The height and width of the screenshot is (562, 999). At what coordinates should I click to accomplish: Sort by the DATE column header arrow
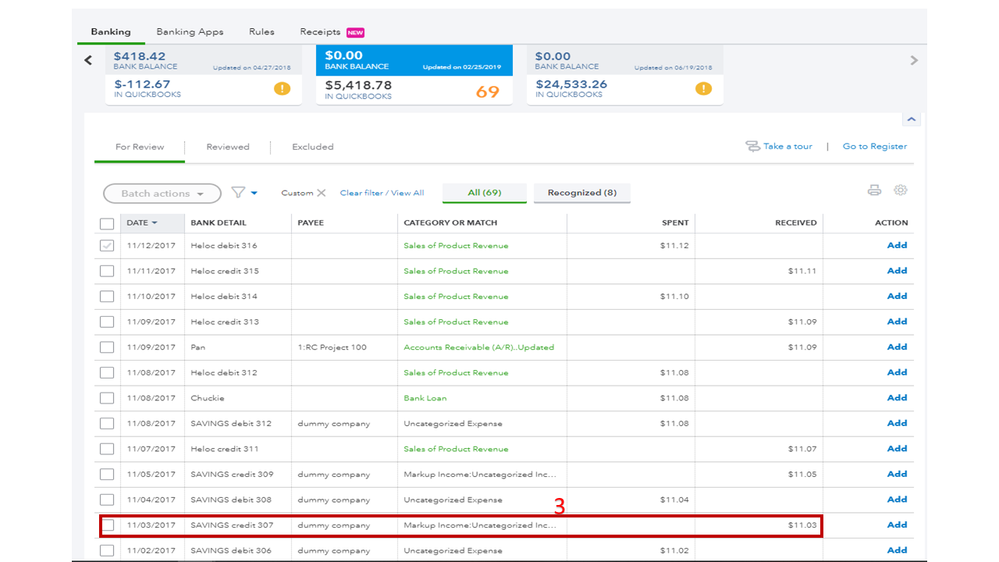(154, 222)
